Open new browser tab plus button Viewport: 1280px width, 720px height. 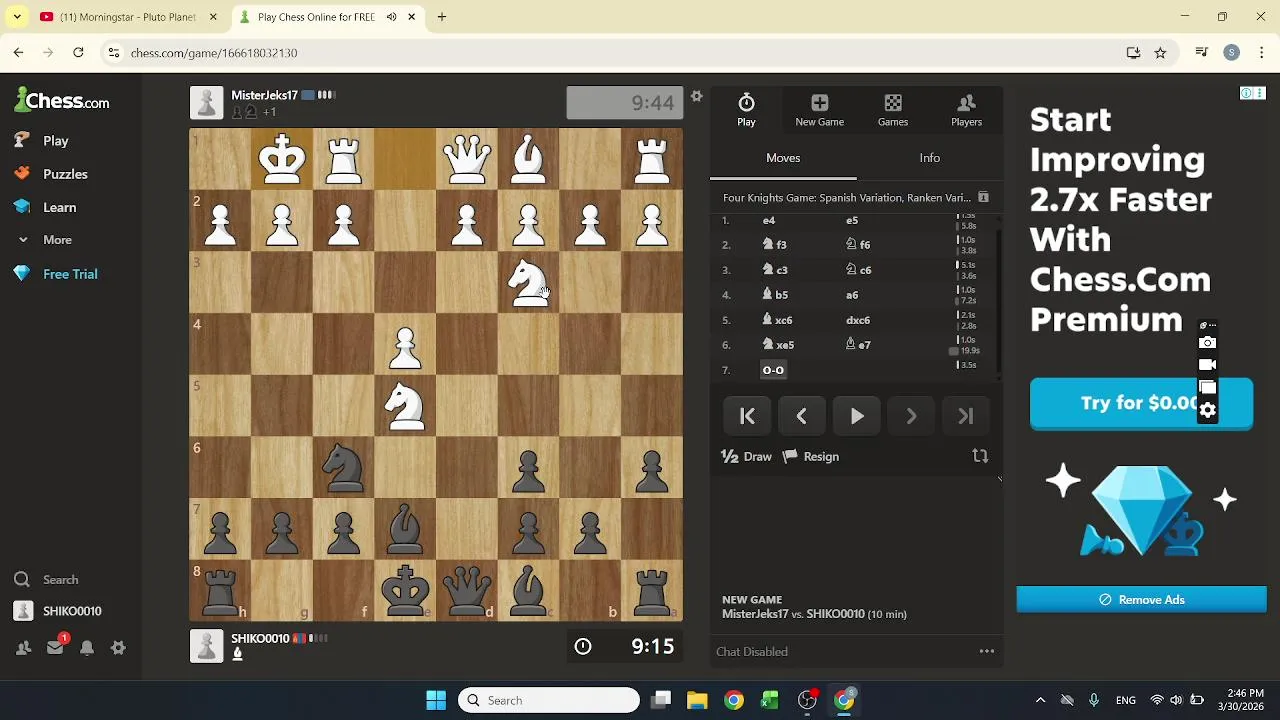[442, 17]
